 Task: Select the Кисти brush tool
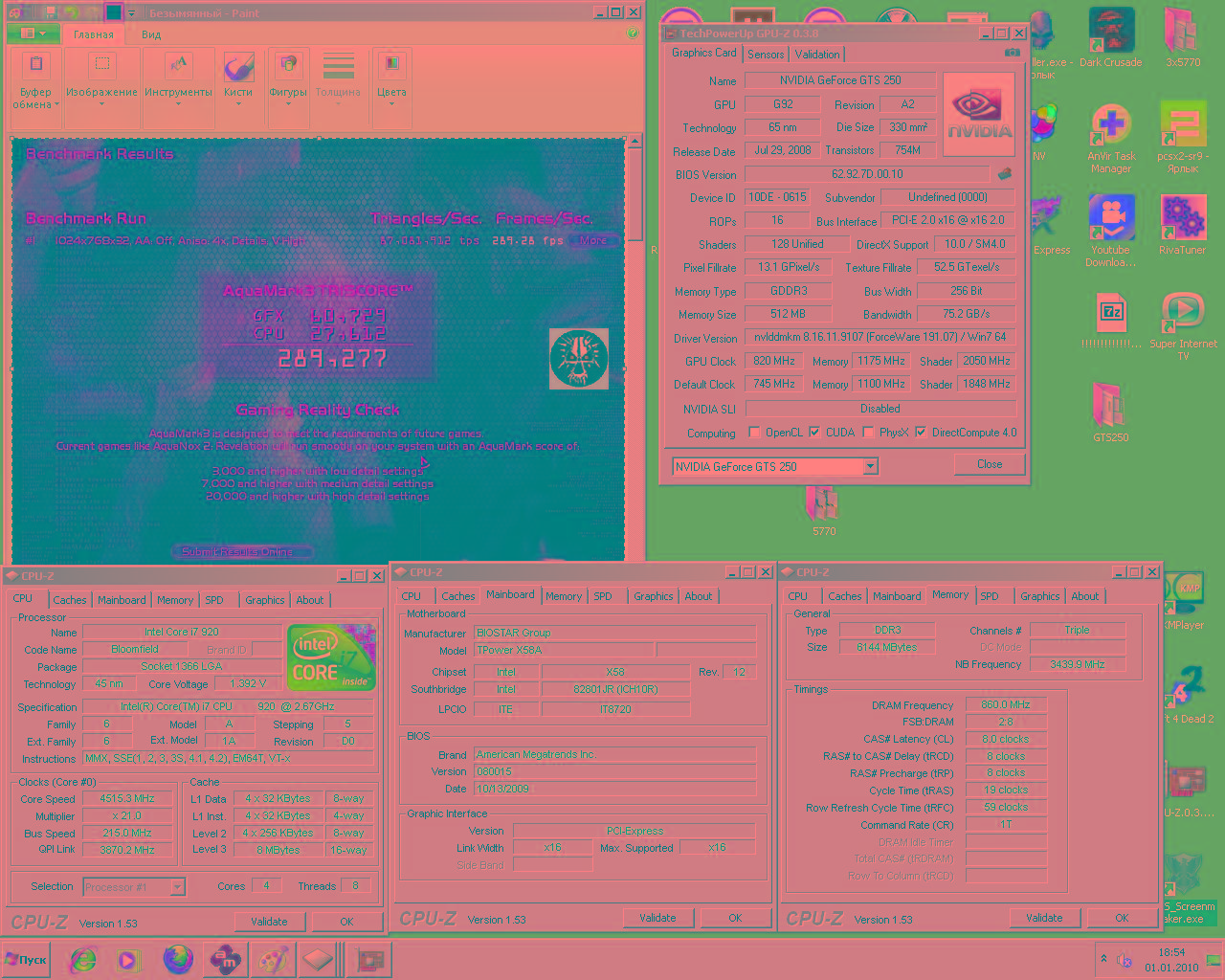click(238, 79)
